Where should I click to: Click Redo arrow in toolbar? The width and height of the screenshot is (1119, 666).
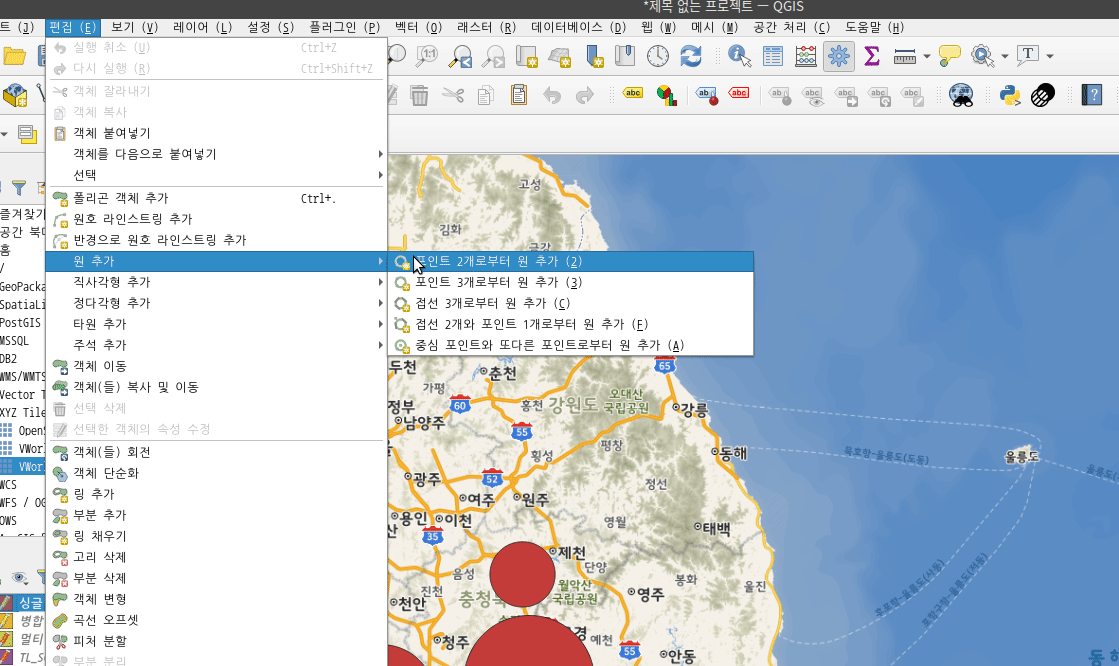click(584, 95)
